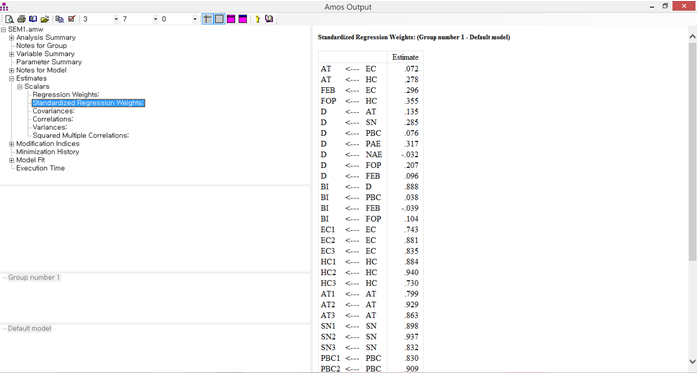Expand the Analysis Summary node
This screenshot has width=699, height=373.
[x=12, y=38]
